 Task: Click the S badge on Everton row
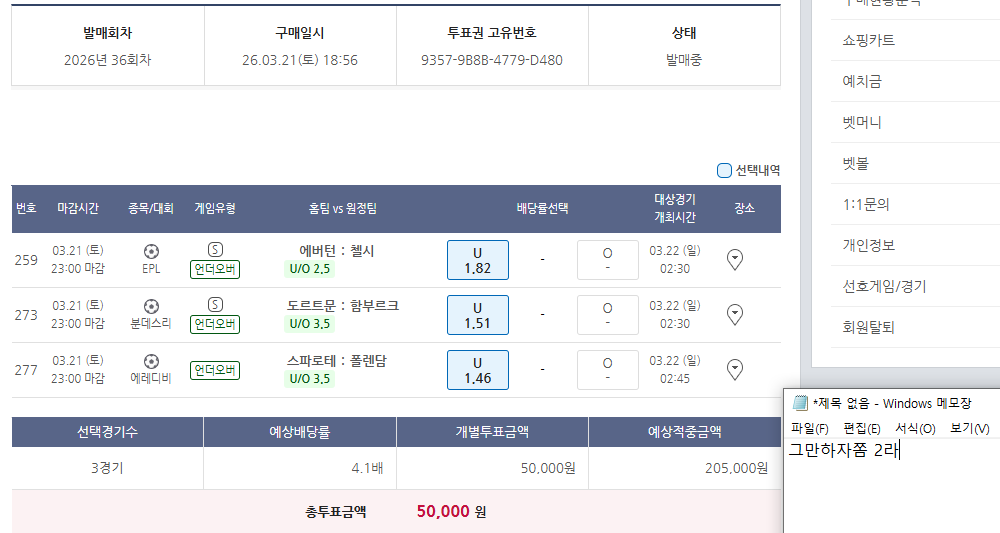click(215, 250)
